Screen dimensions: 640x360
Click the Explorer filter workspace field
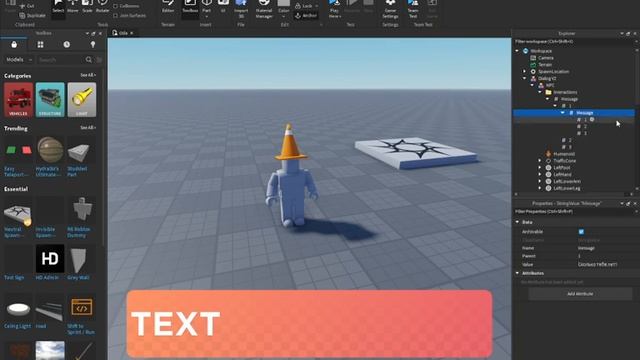point(573,42)
